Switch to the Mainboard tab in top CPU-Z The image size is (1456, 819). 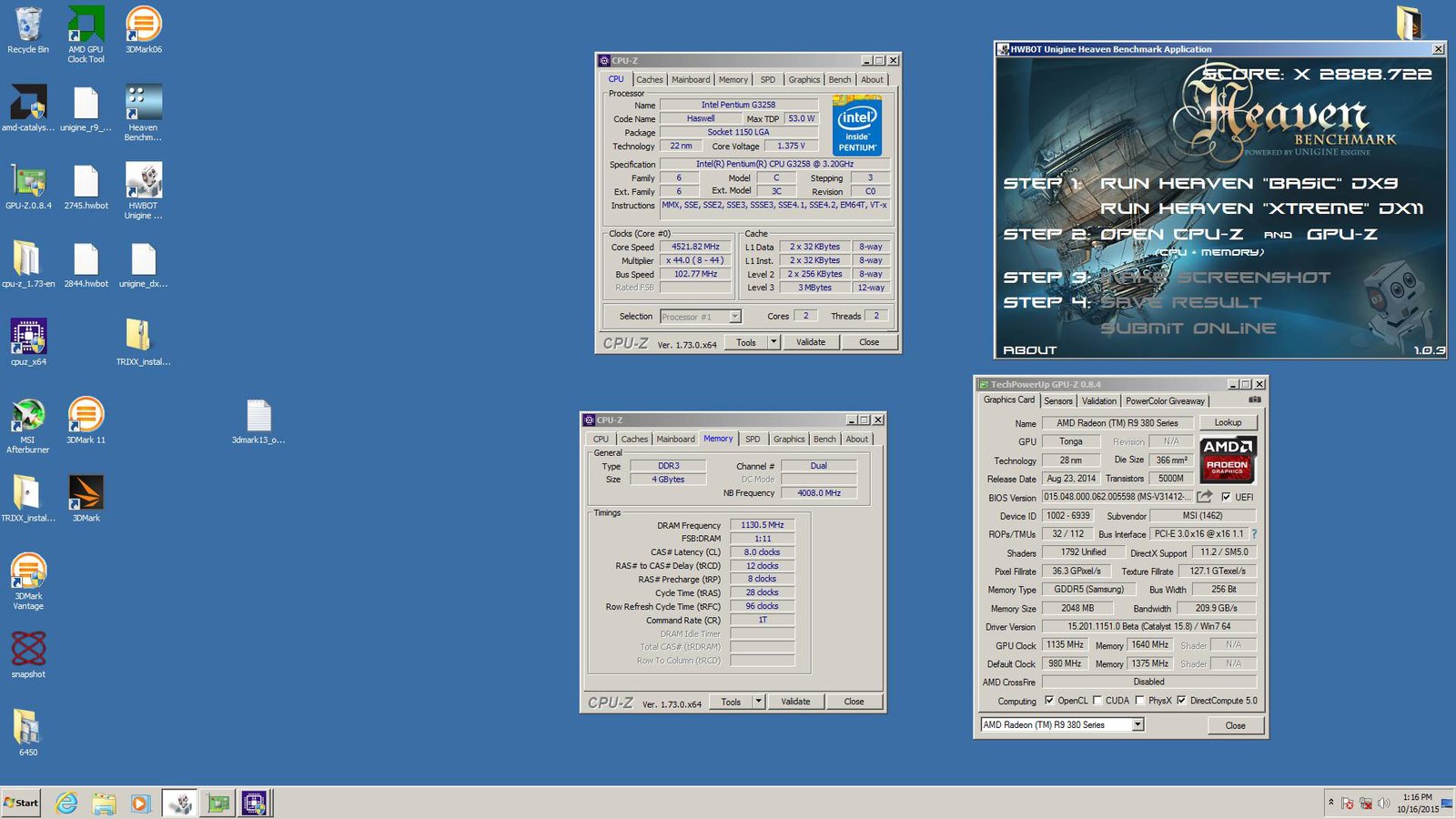pos(691,80)
